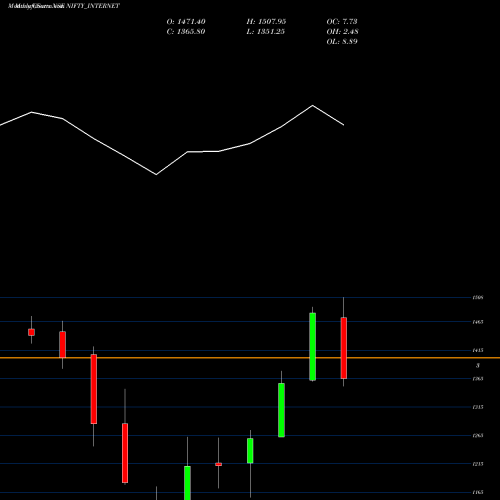
Task: Click the last red candlestick body
Action: [x=344, y=348]
